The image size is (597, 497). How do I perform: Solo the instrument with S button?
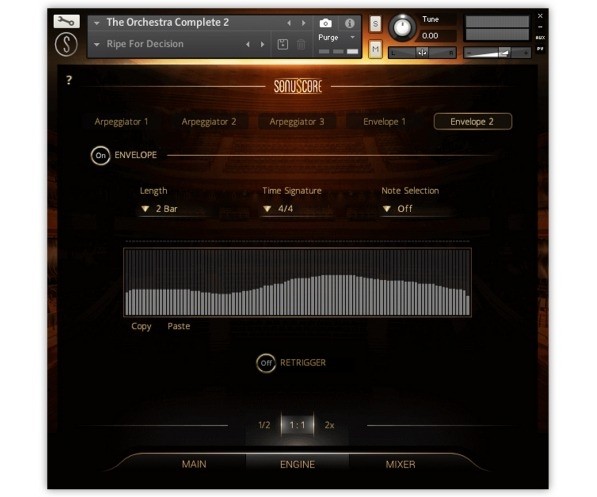click(375, 24)
